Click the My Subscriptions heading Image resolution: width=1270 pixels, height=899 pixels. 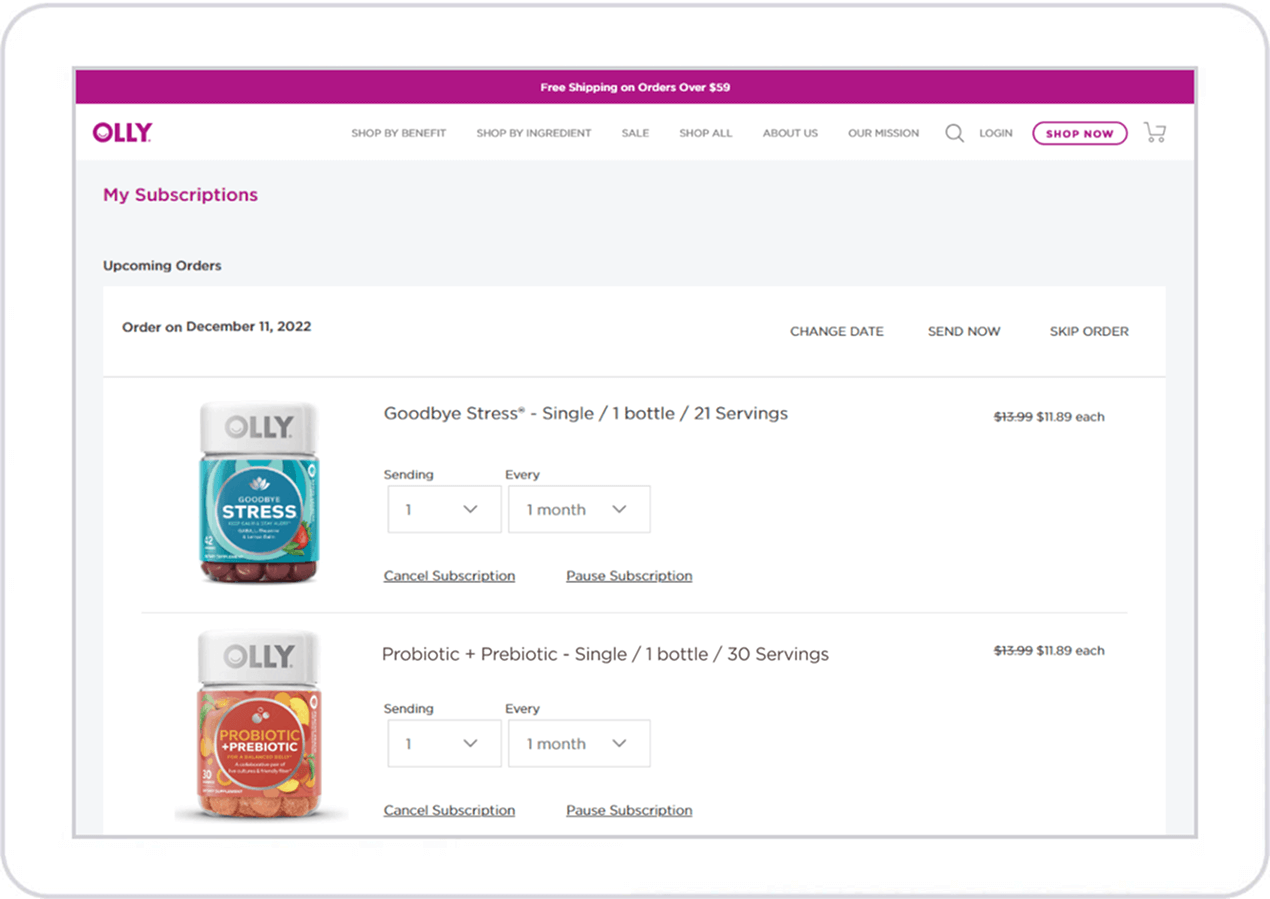point(180,195)
